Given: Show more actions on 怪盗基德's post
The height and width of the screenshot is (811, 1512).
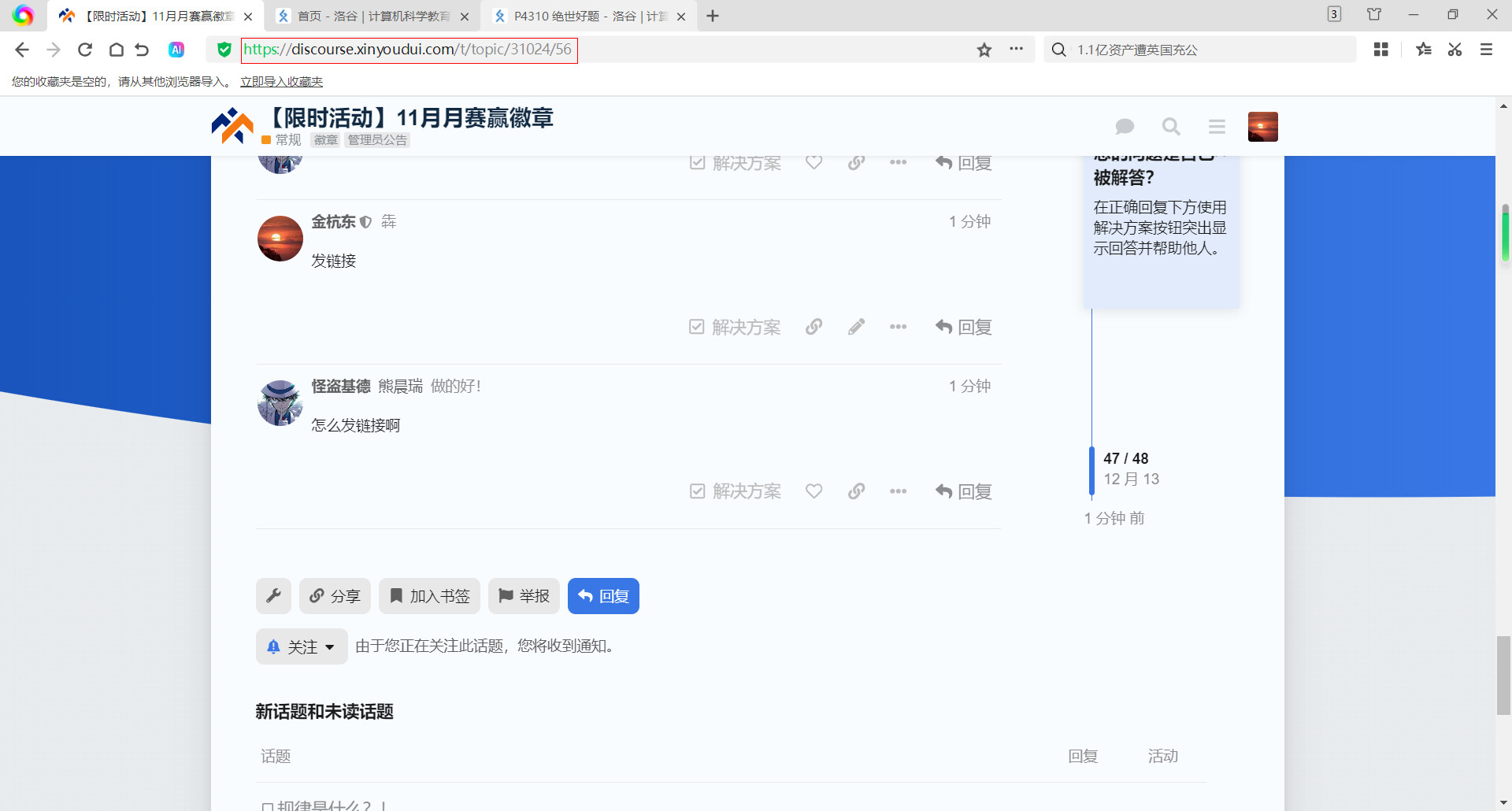Looking at the screenshot, I should click(x=898, y=491).
